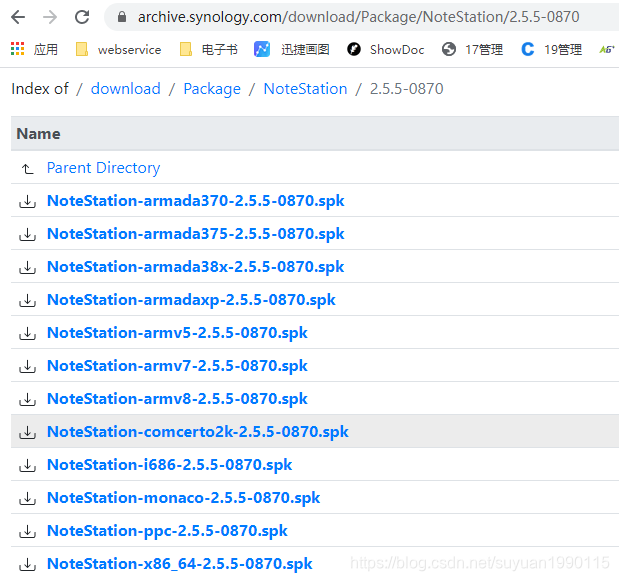
Task: Download NoteStation-armada38x-2.5.5-0870.spk
Action: (x=195, y=267)
